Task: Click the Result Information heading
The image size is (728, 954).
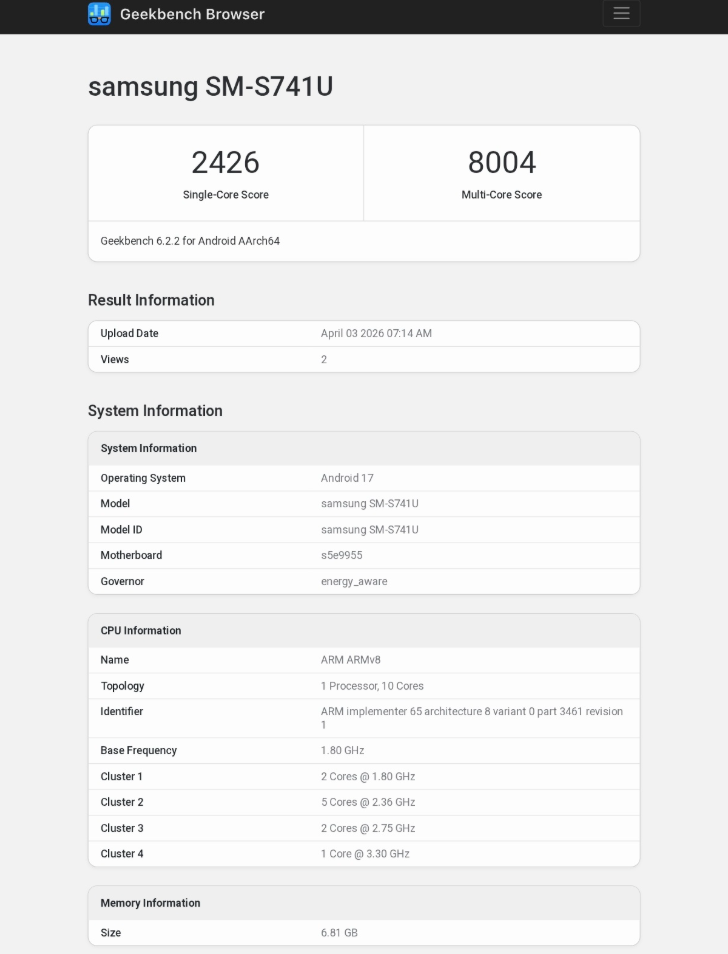Action: pos(151,300)
